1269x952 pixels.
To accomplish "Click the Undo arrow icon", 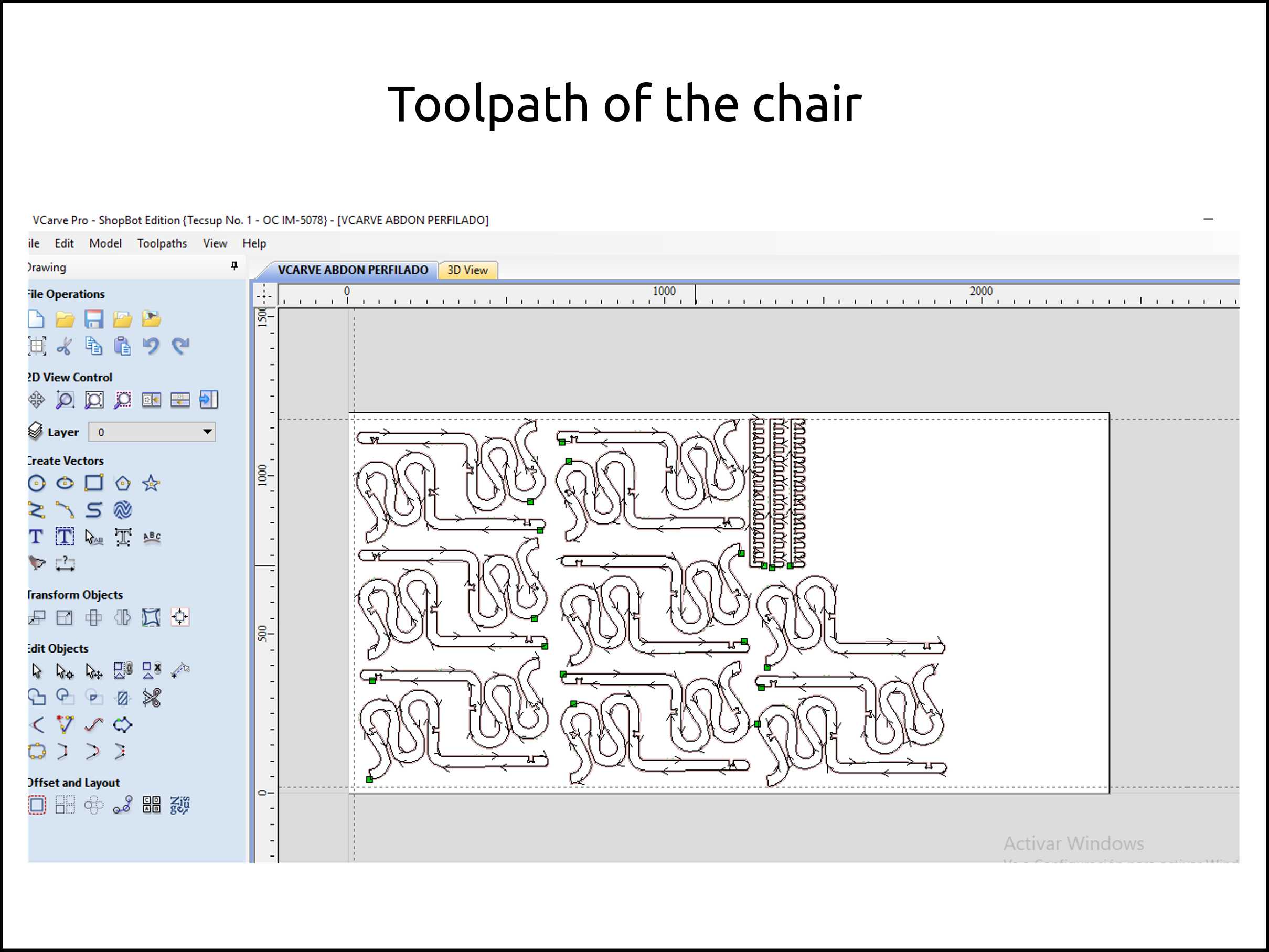I will coord(151,346).
